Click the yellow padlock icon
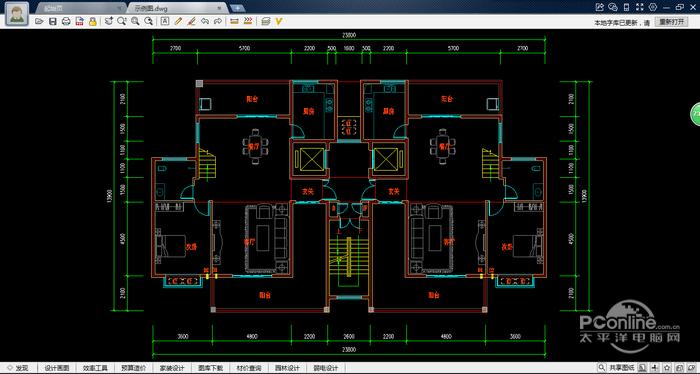Screen dimensions: 700x374 click(x=93, y=21)
